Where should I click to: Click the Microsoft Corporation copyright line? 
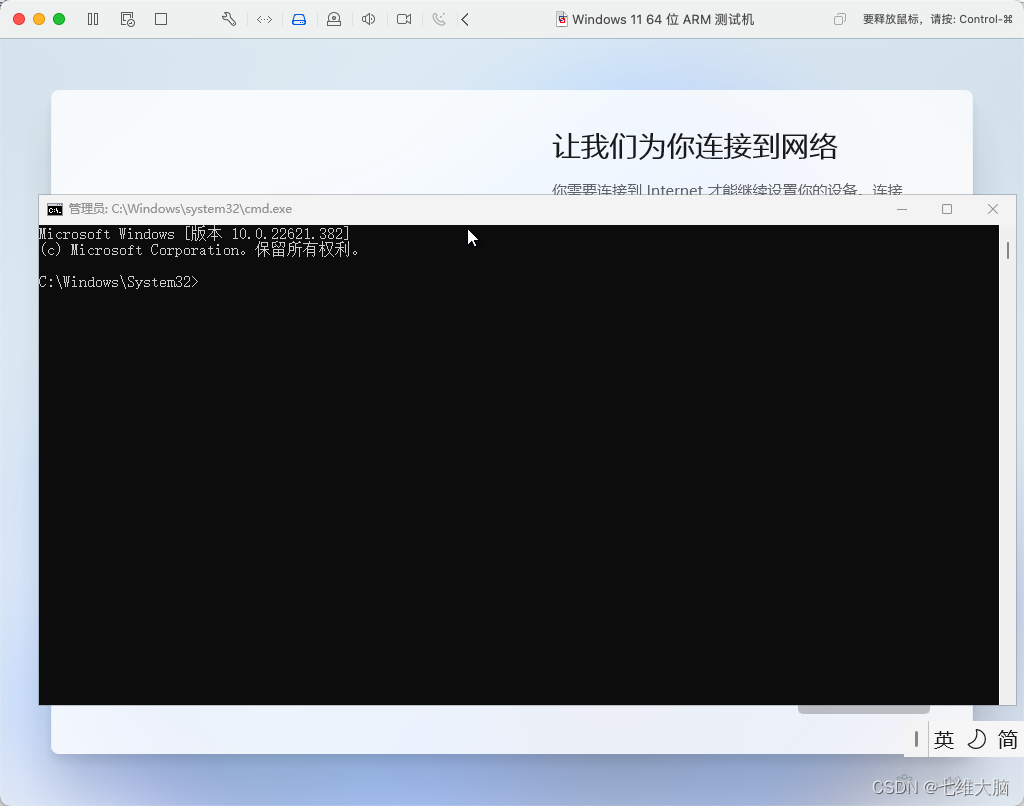(x=199, y=250)
